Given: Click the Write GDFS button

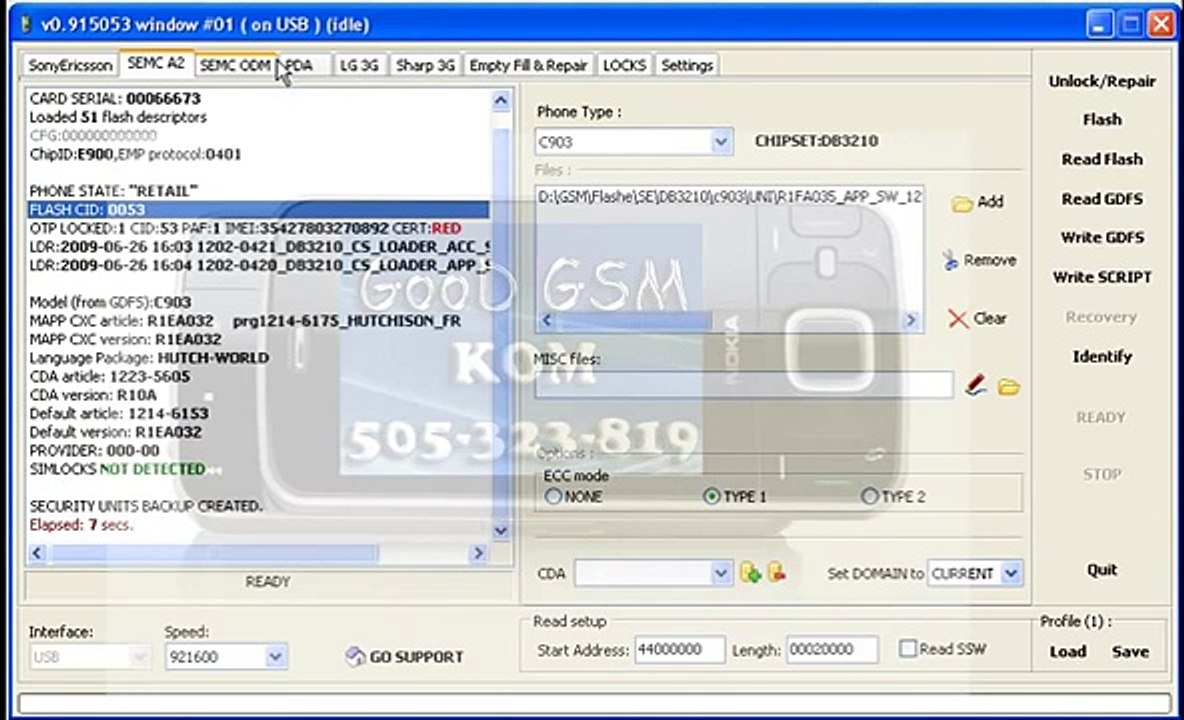Looking at the screenshot, I should click(x=1102, y=238).
